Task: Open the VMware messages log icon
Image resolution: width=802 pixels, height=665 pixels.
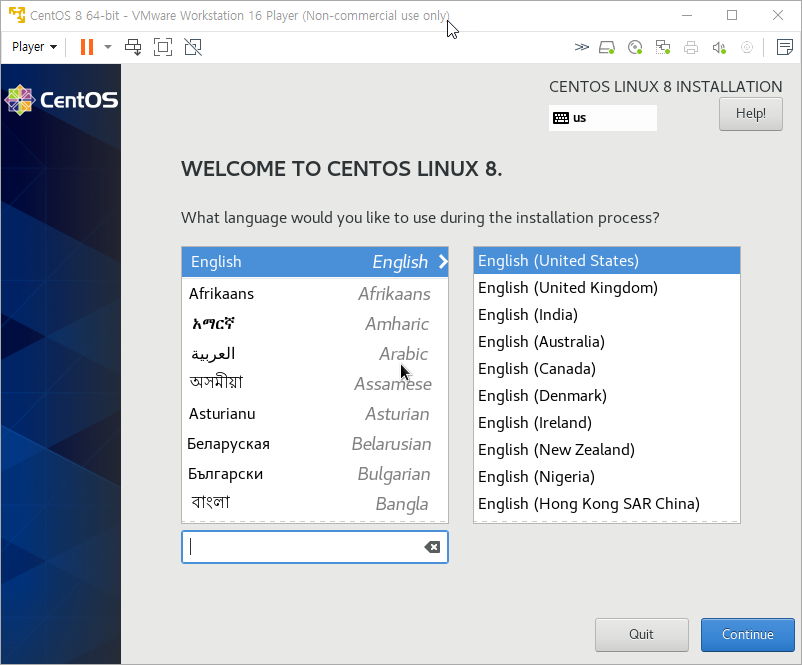Action: (x=784, y=47)
